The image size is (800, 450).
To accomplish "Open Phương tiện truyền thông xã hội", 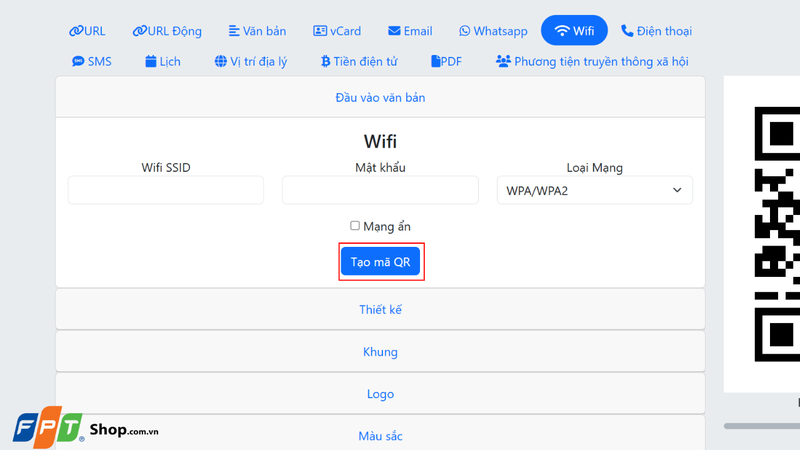I will [592, 62].
